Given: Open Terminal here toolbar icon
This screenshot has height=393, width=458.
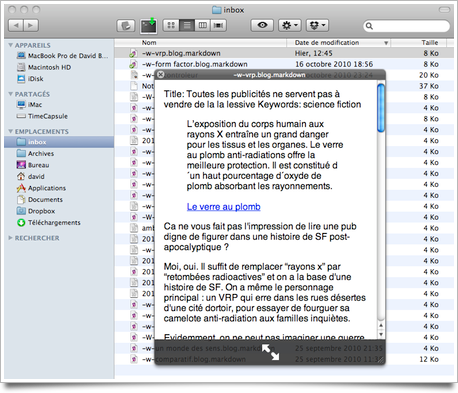Looking at the screenshot, I should pyautogui.click(x=148, y=26).
